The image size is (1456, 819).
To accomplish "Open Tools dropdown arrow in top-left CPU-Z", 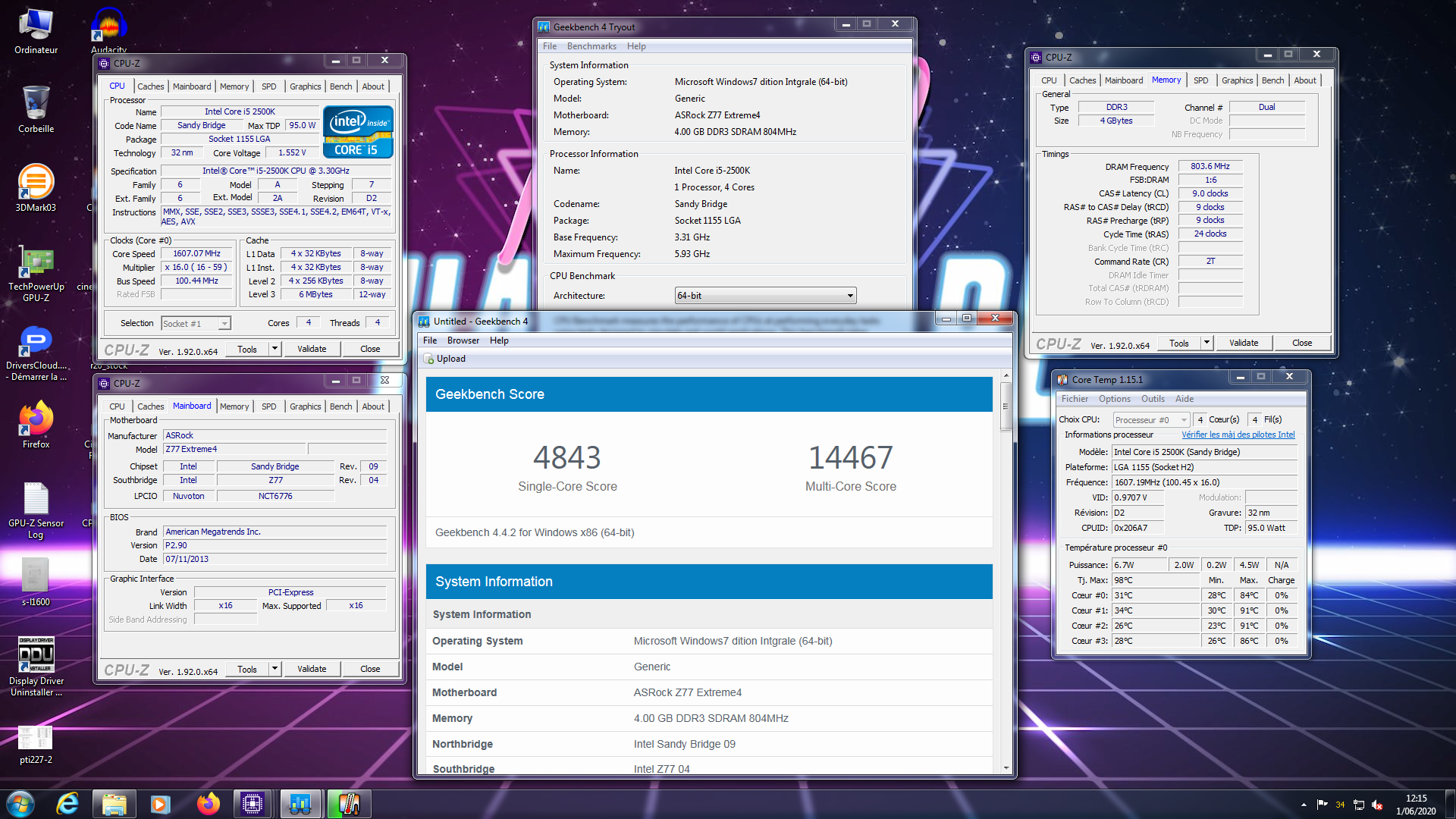I will tap(275, 349).
